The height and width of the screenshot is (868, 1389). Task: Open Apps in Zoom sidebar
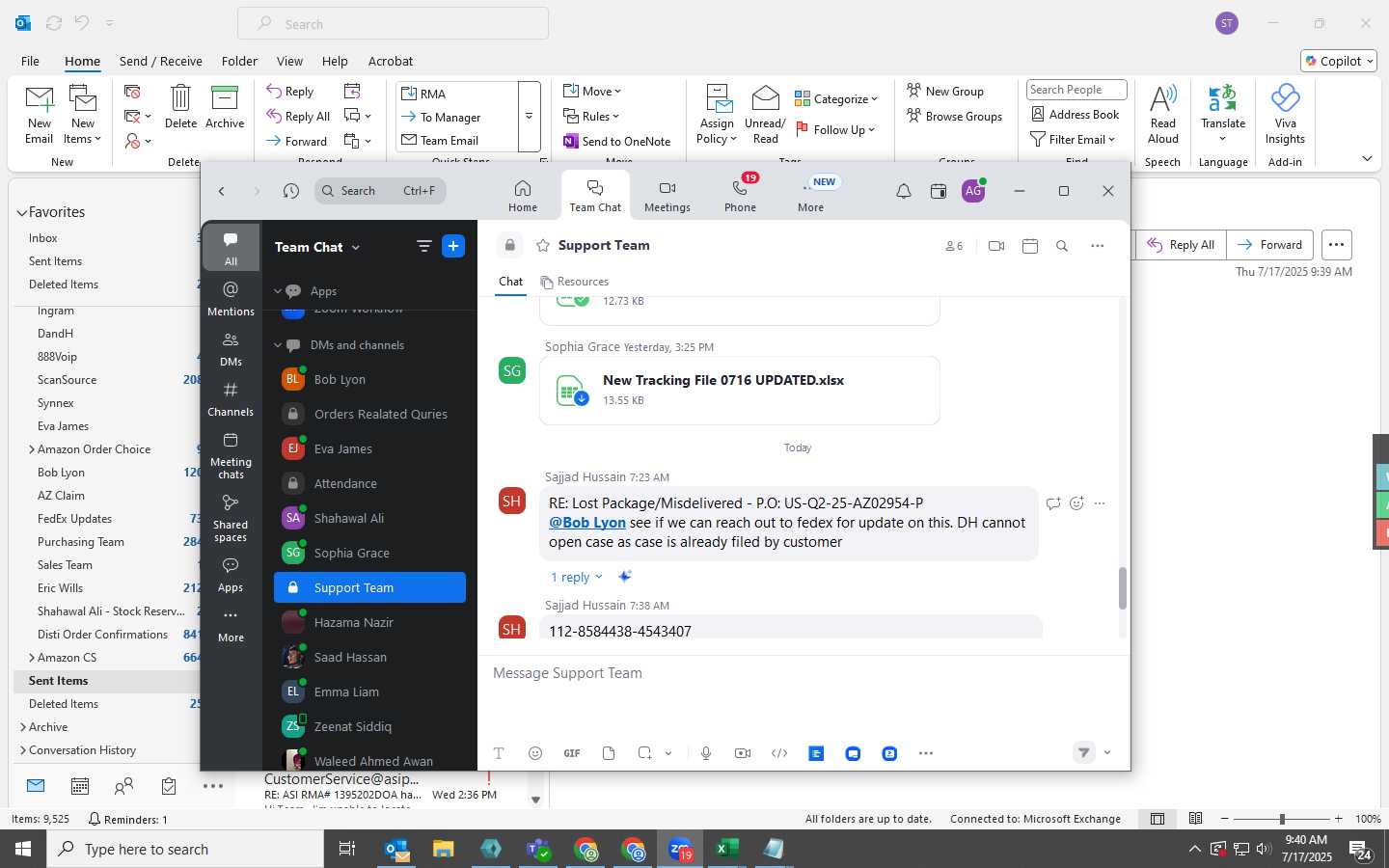(231, 574)
